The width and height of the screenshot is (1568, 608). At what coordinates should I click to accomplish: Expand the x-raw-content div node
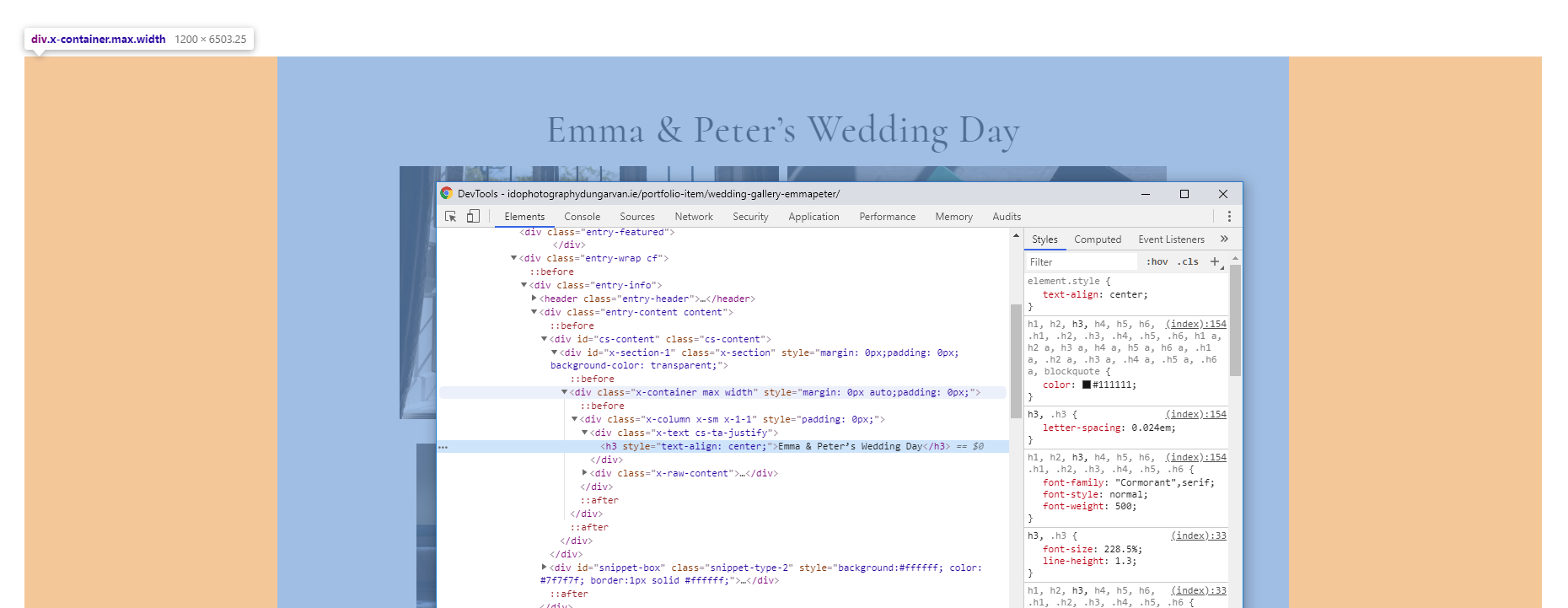[585, 473]
